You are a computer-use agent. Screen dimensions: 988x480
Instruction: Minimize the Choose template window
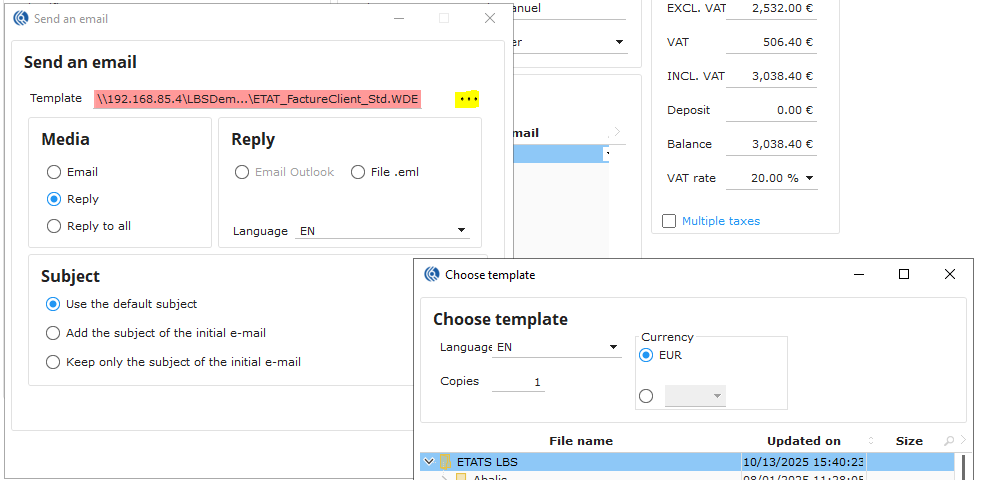(859, 274)
